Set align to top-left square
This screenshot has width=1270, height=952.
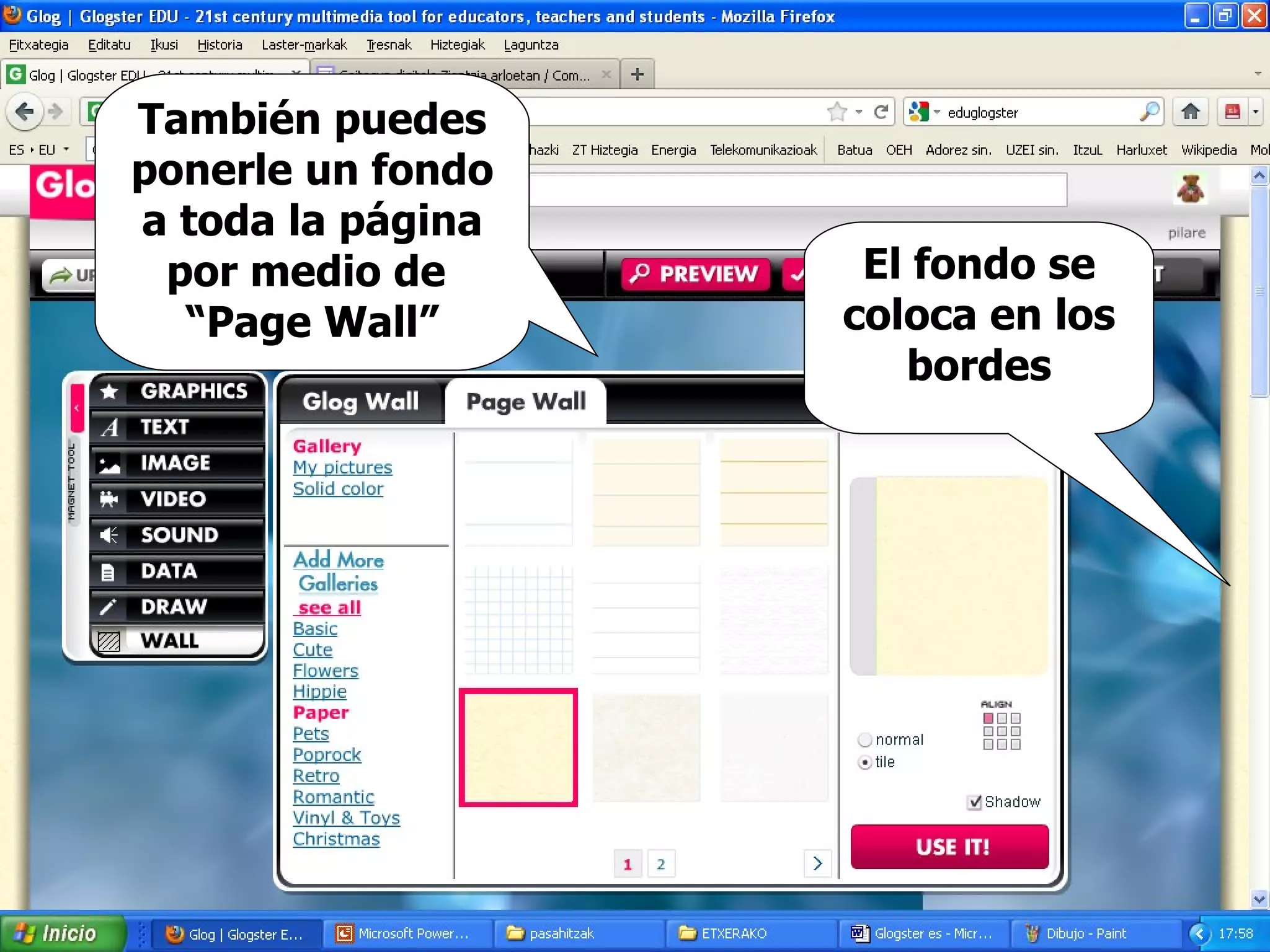tap(988, 718)
